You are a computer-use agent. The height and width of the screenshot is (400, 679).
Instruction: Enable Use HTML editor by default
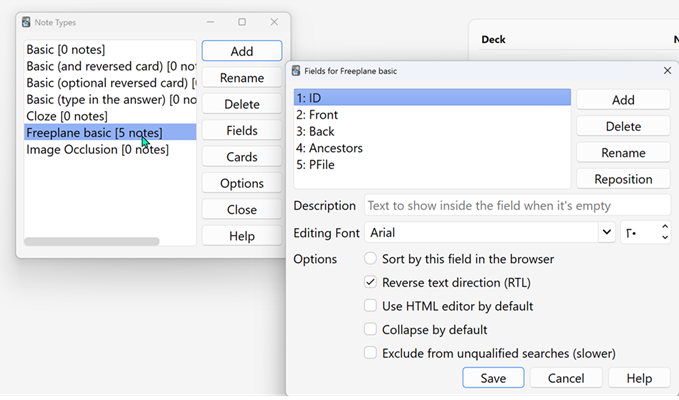pyautogui.click(x=371, y=306)
